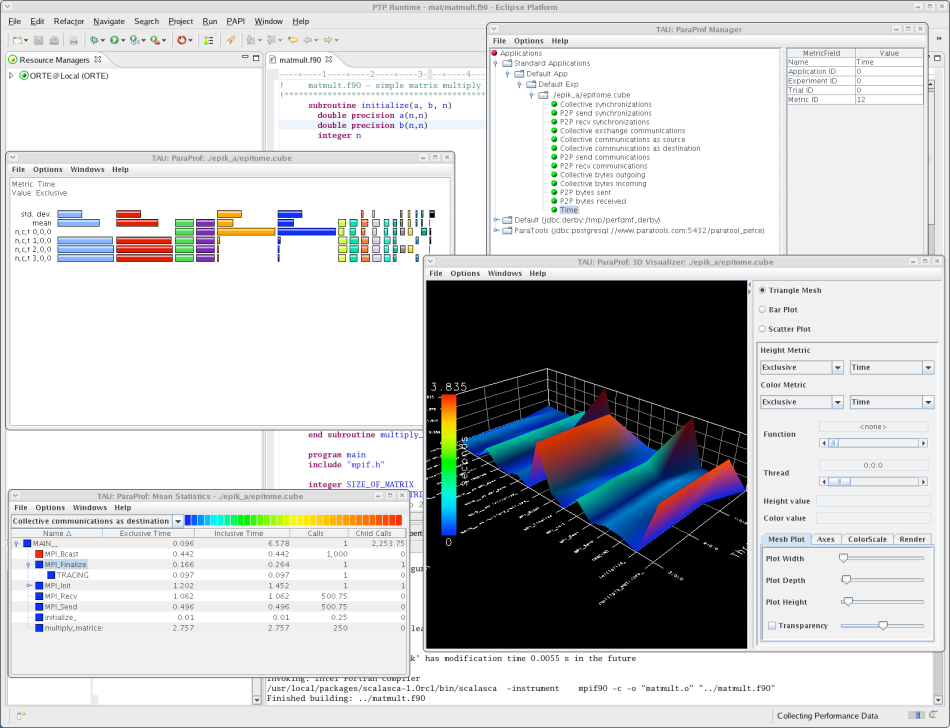
Task: Switch to the Render tab
Action: point(912,539)
